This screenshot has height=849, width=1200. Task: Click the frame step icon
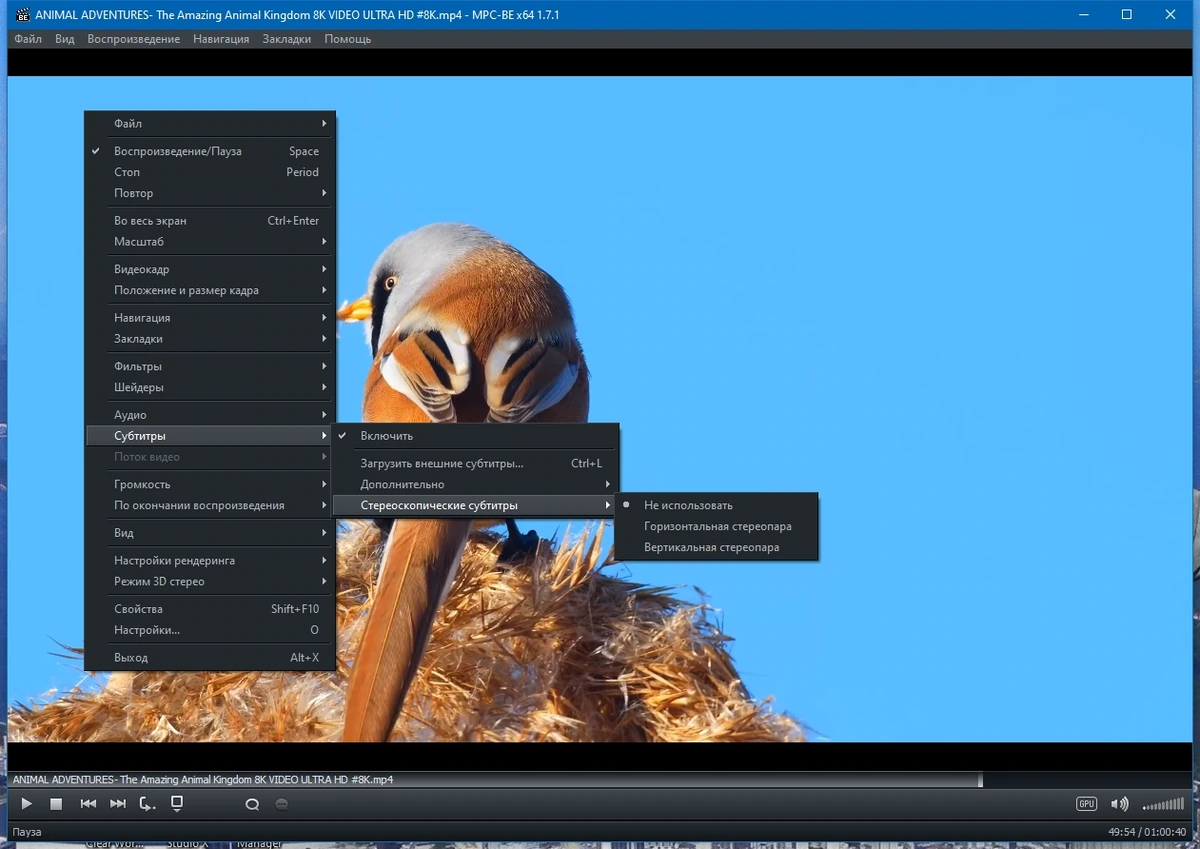point(148,804)
